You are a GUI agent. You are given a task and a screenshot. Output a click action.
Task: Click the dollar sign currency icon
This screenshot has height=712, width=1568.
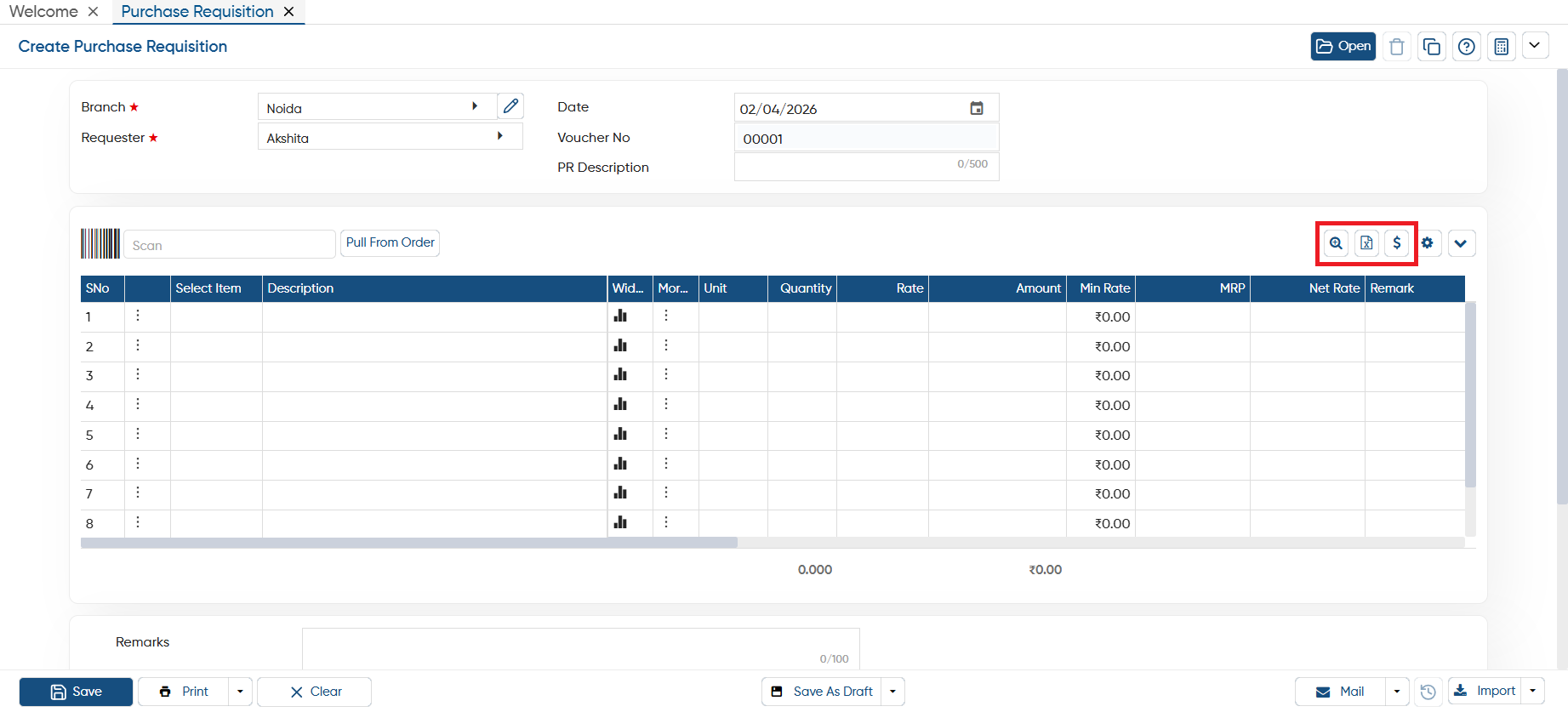click(x=1397, y=243)
